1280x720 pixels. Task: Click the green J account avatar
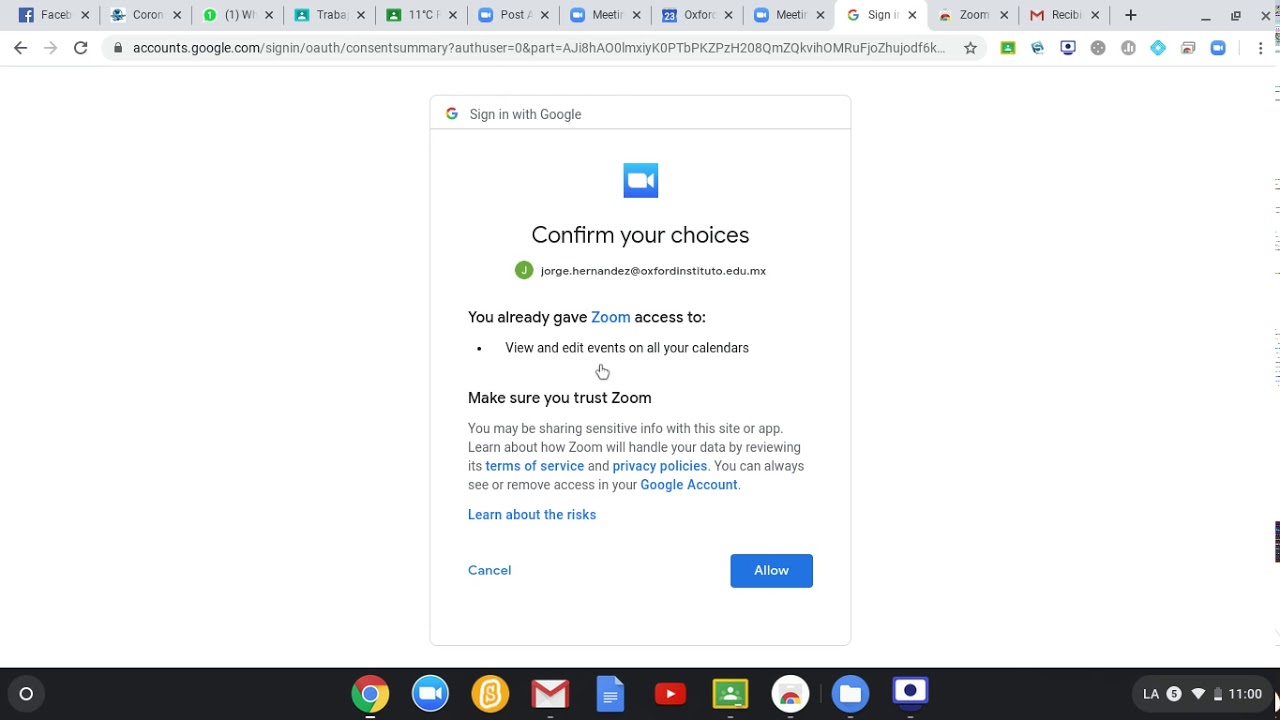(x=524, y=270)
